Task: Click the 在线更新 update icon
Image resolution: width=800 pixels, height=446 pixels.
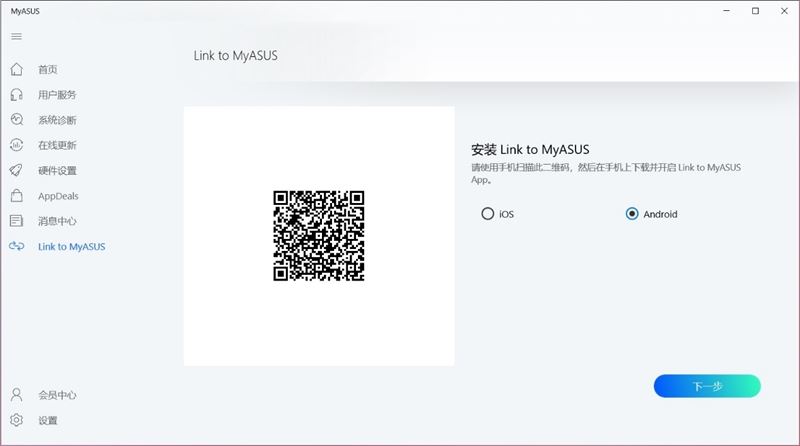Action: point(17,145)
